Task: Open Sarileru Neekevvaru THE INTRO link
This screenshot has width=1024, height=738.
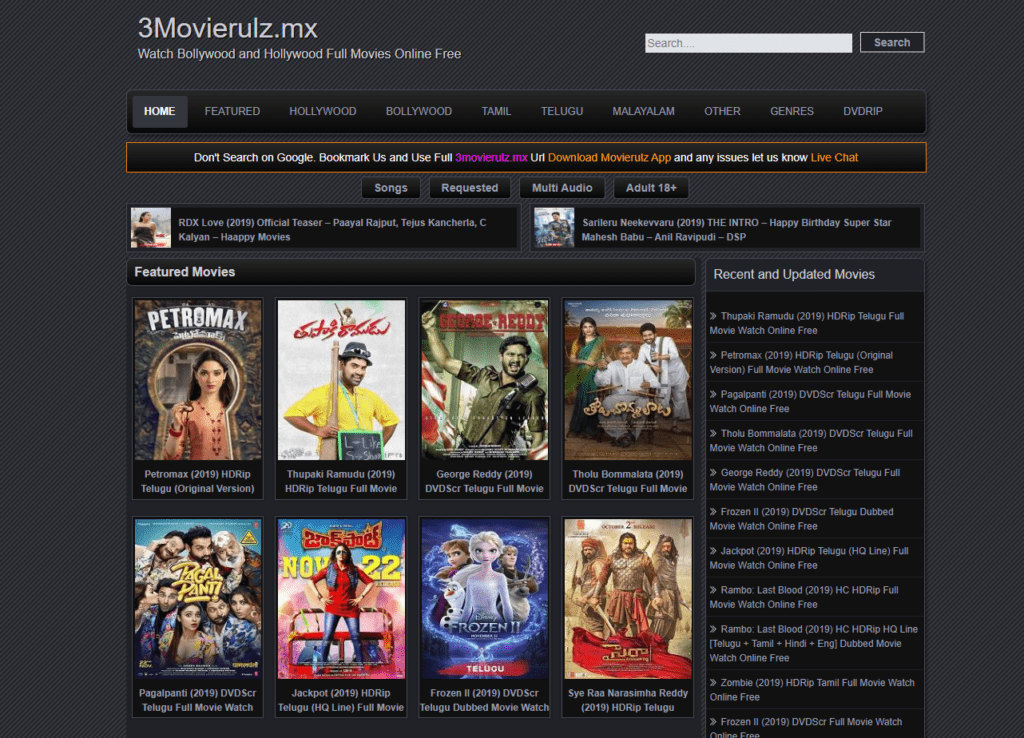Action: (737, 230)
